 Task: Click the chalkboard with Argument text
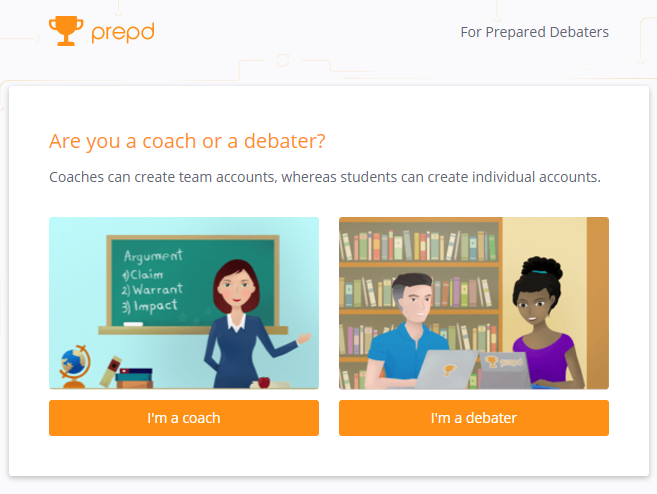pyautogui.click(x=193, y=283)
